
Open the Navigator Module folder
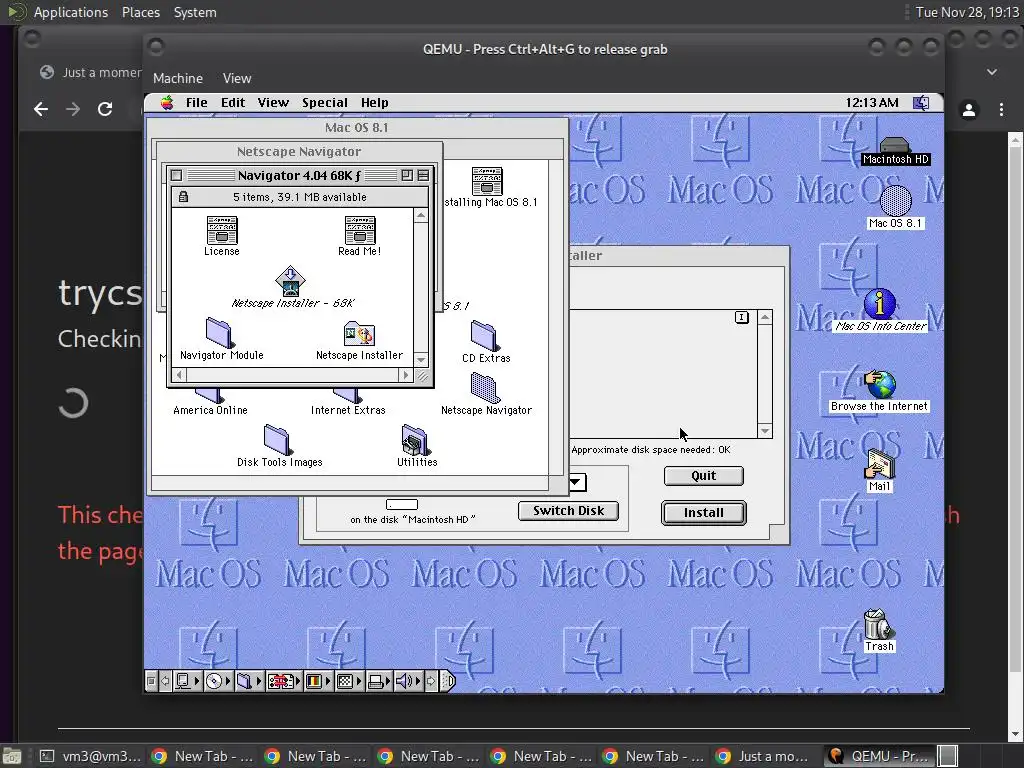pyautogui.click(x=219, y=332)
